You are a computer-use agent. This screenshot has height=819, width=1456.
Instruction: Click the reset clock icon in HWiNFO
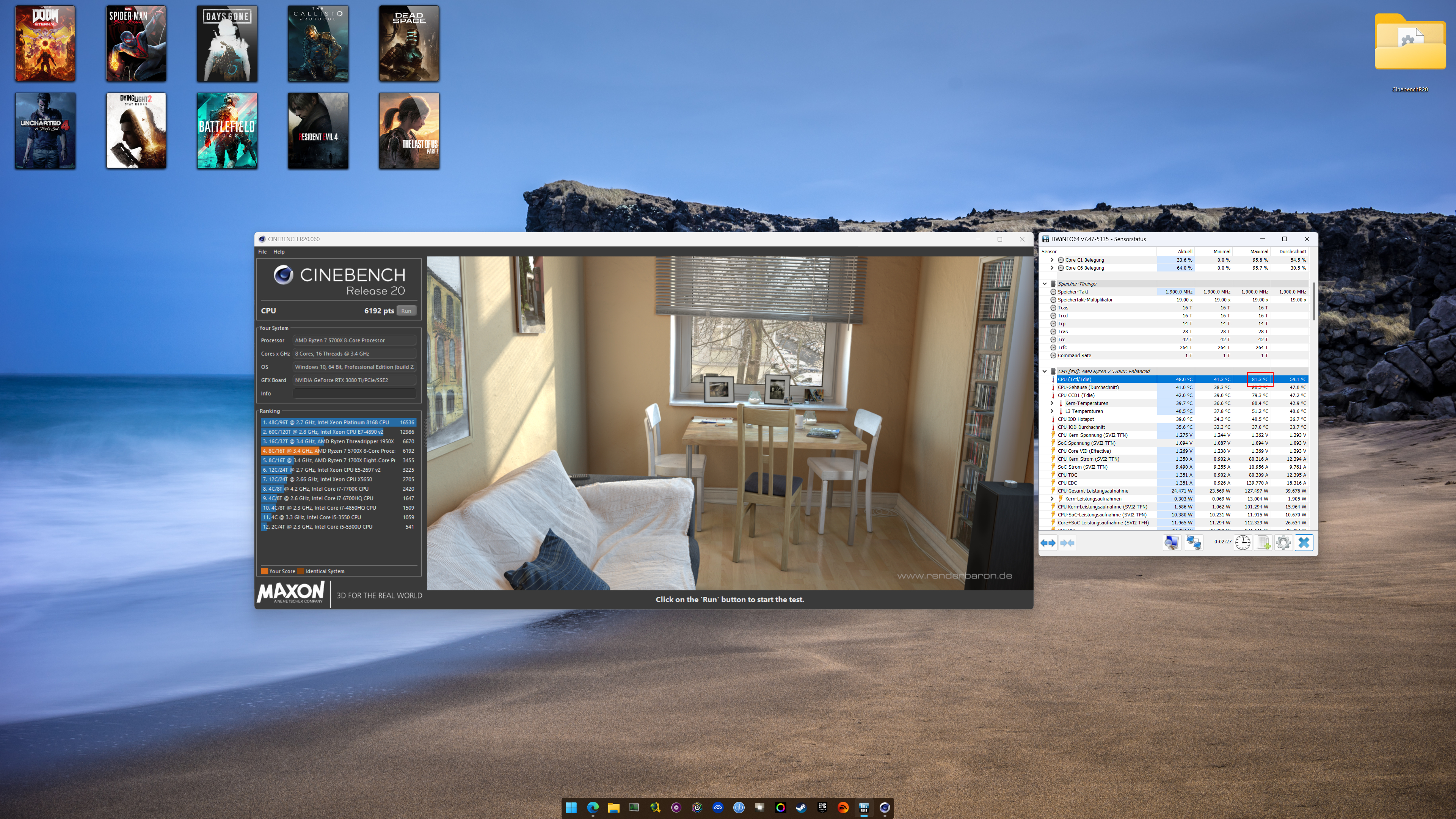tap(1243, 543)
